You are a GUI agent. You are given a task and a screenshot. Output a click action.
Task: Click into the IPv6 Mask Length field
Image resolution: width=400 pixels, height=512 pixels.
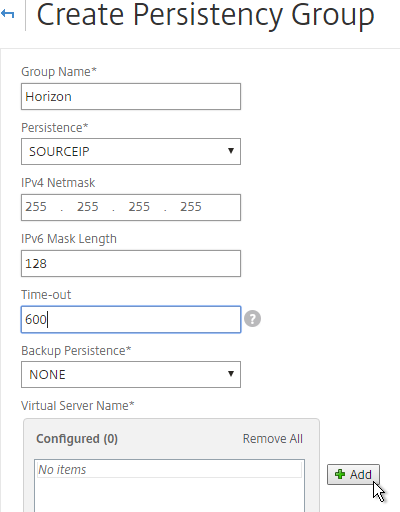pyautogui.click(x=131, y=264)
